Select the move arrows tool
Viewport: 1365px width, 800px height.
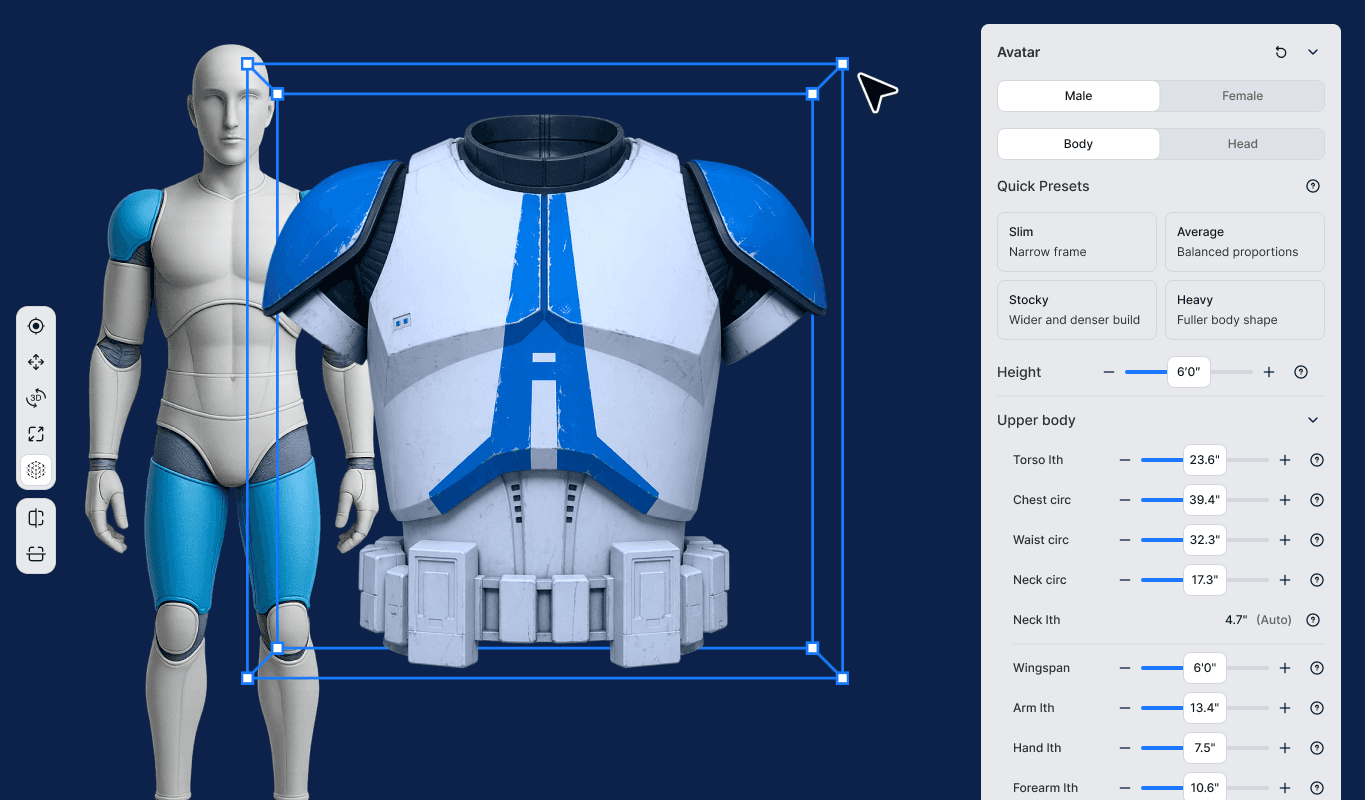[x=36, y=362]
